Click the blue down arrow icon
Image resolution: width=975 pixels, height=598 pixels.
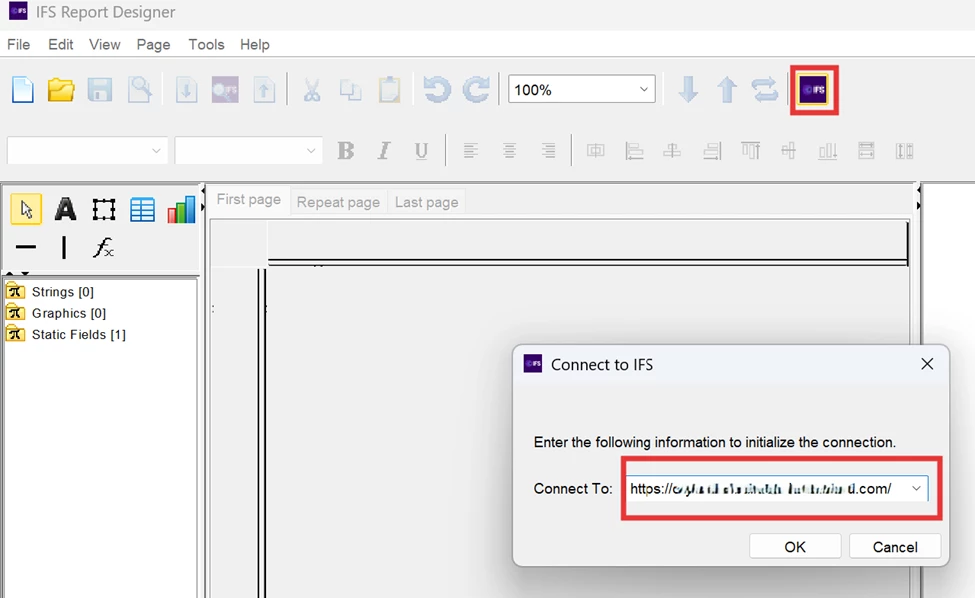click(x=688, y=90)
